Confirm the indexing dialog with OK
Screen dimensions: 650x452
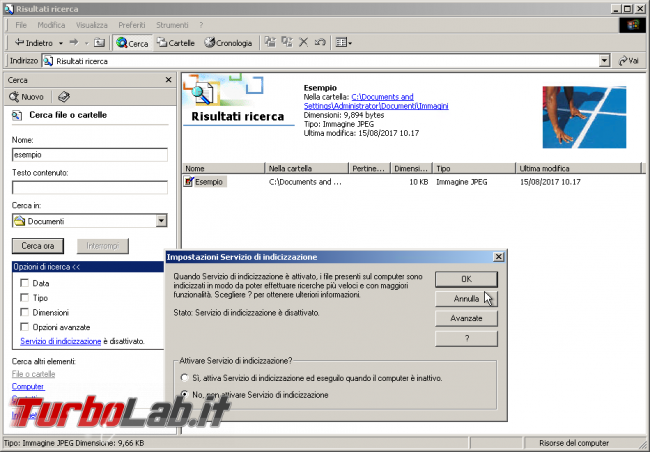tap(466, 279)
